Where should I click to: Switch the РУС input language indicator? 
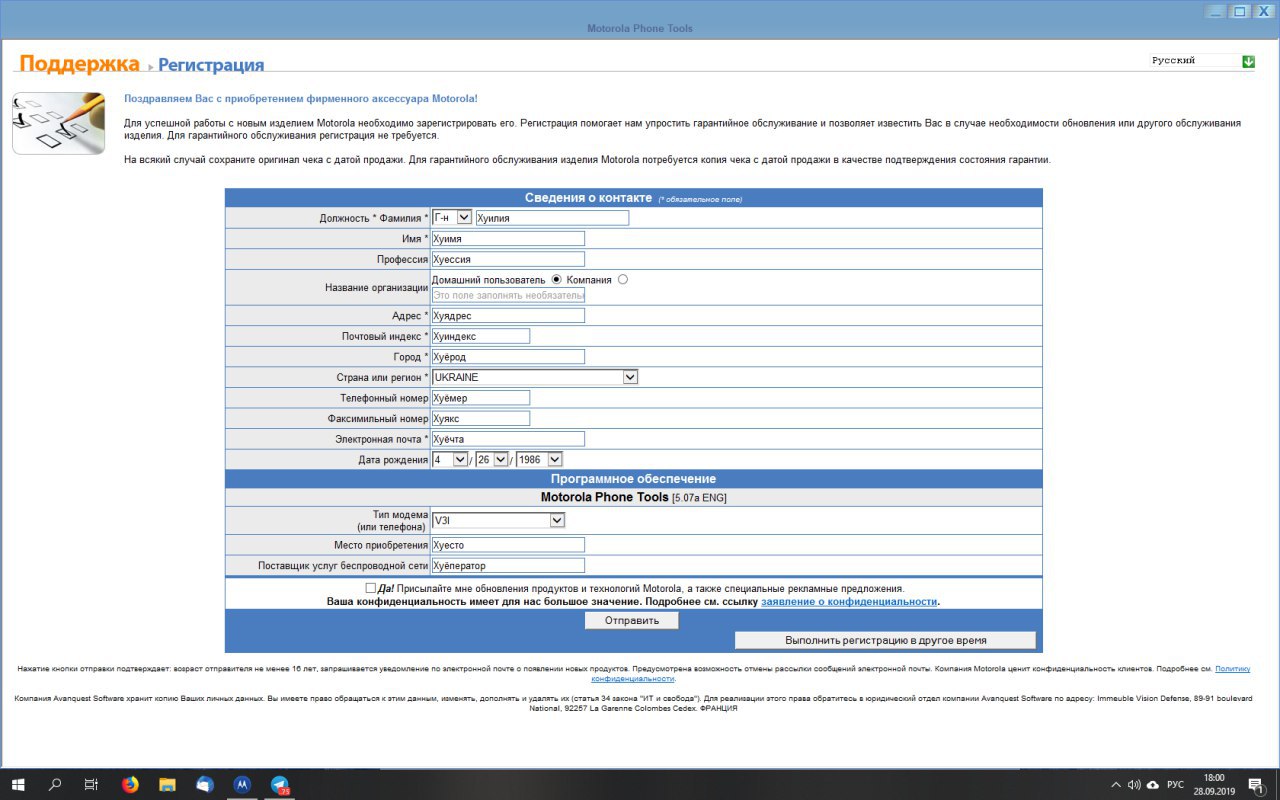[1176, 785]
